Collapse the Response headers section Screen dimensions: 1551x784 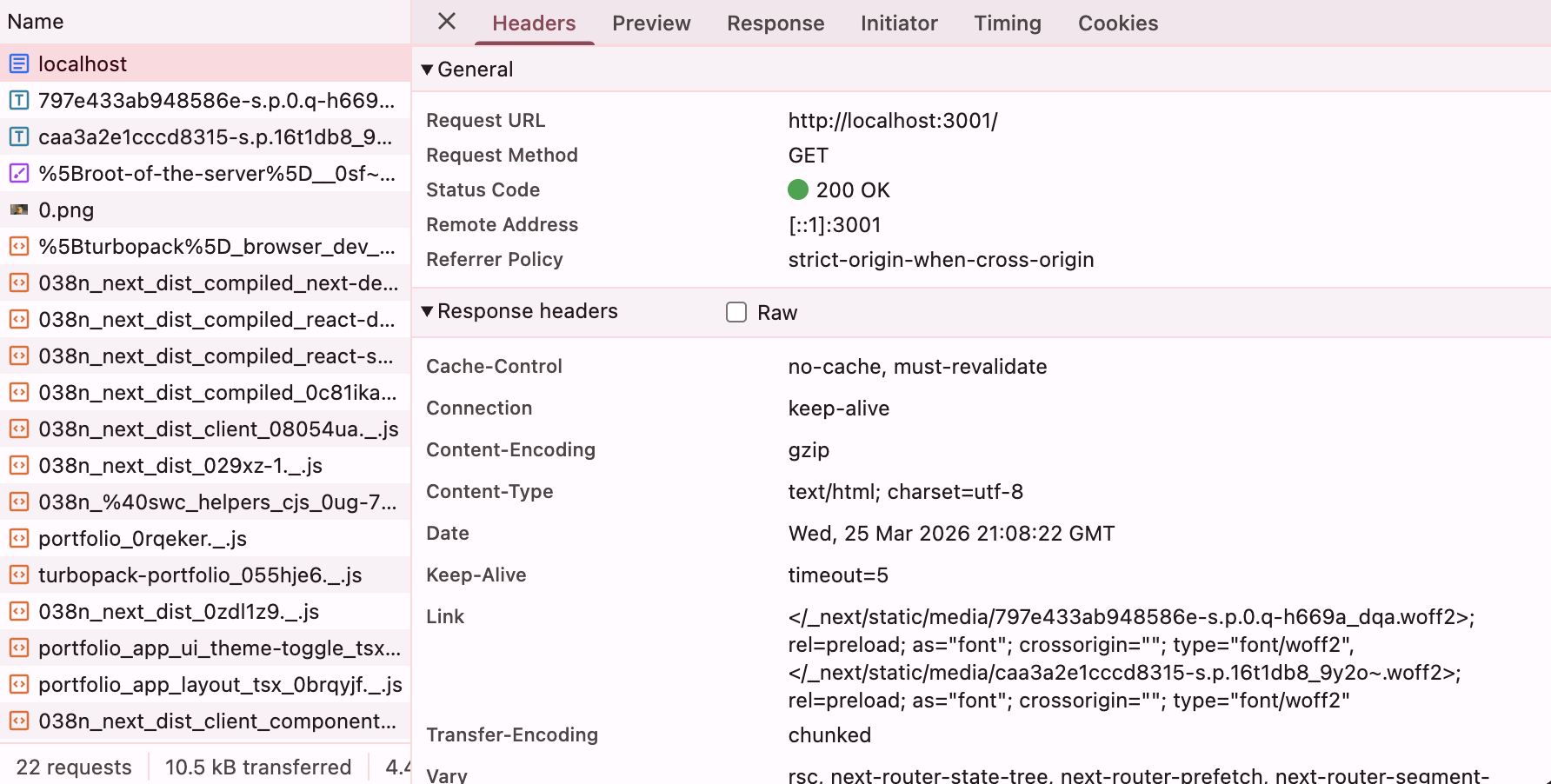pyautogui.click(x=427, y=311)
